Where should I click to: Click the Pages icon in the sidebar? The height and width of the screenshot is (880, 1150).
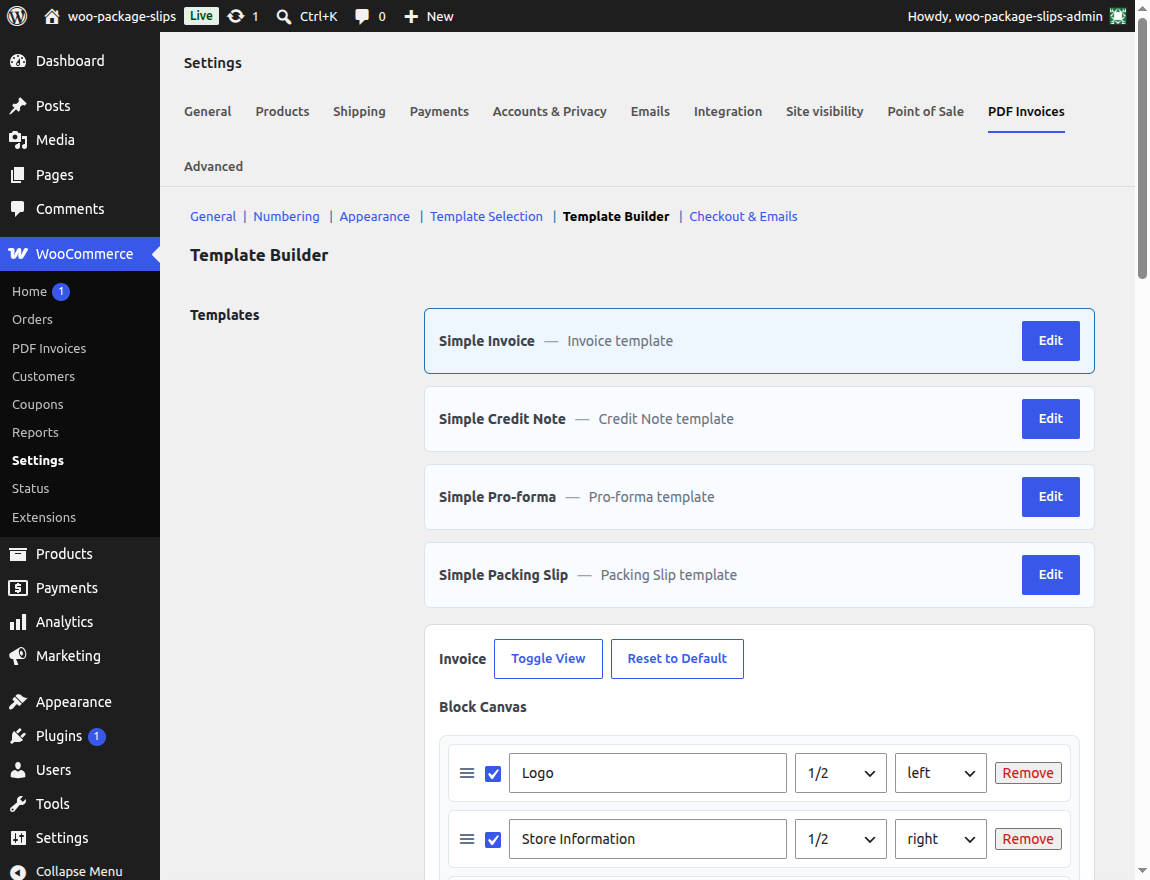click(18, 175)
